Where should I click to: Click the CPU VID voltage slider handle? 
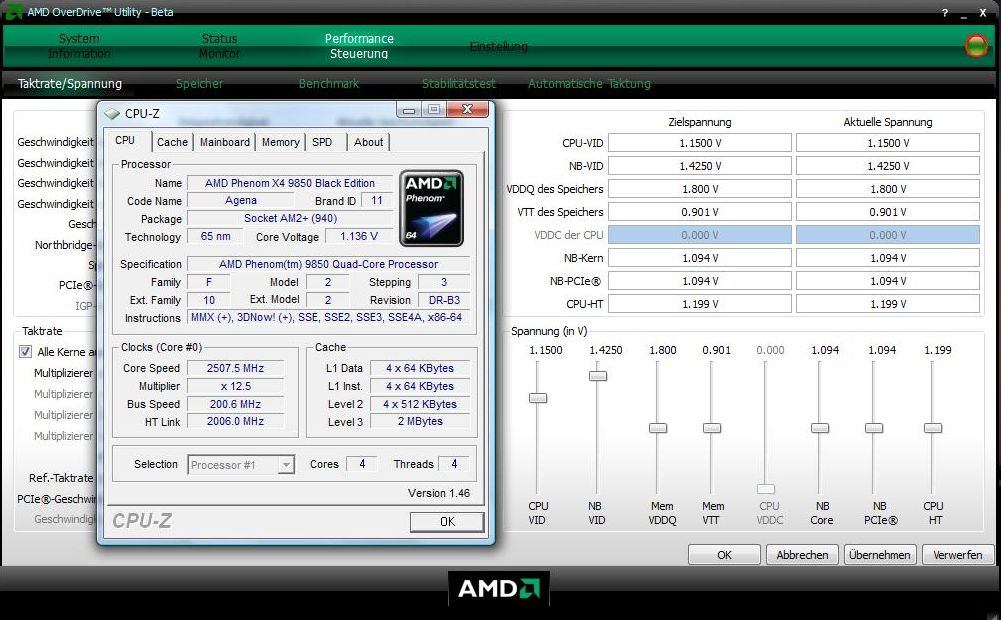pyautogui.click(x=538, y=398)
